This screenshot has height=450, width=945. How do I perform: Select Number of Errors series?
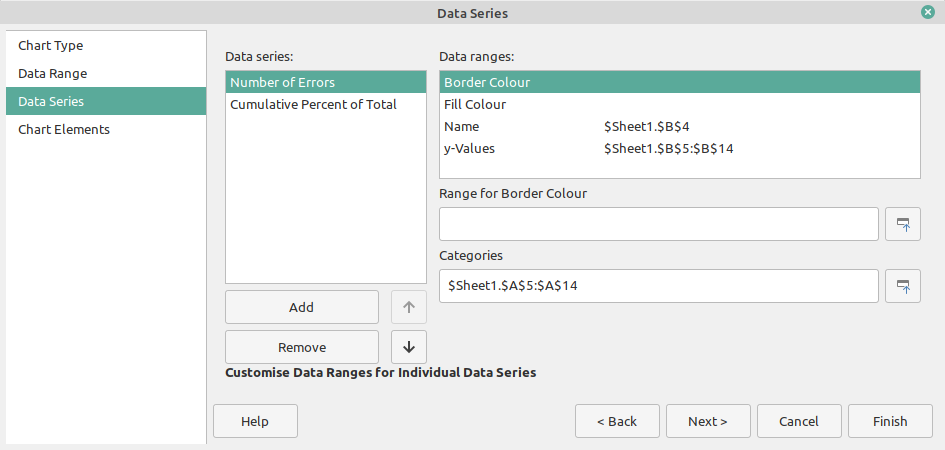[283, 82]
